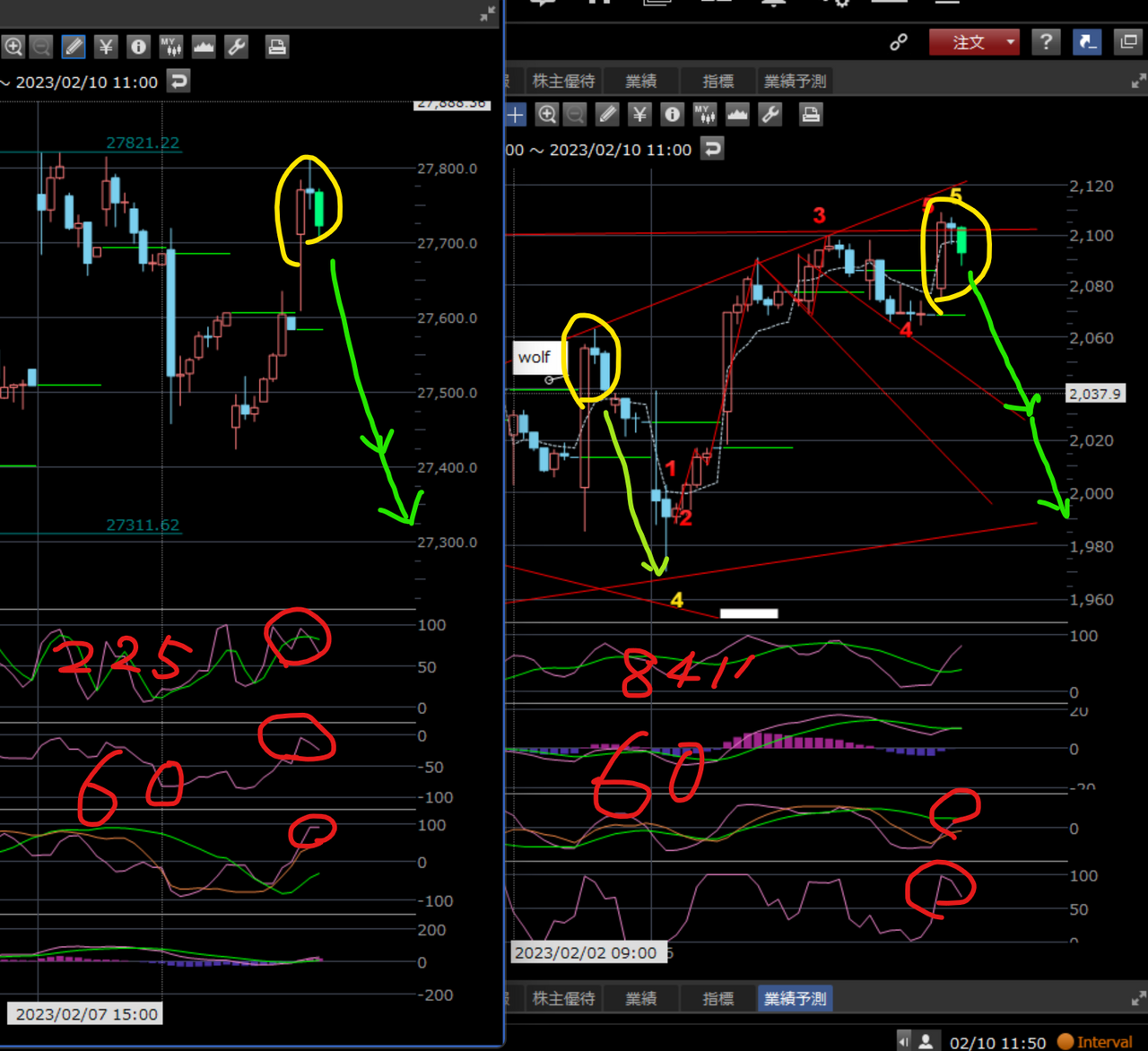Screen dimensions: 1148x1051
Task: Open MY chart settings in right chart toolbar
Action: coord(704,114)
